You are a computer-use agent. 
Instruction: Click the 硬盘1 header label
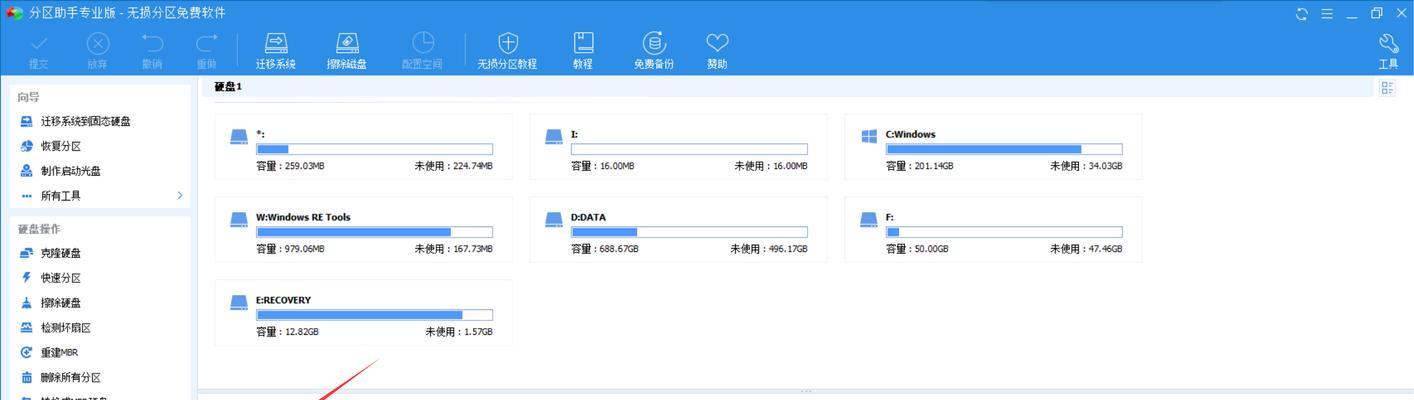coord(228,87)
